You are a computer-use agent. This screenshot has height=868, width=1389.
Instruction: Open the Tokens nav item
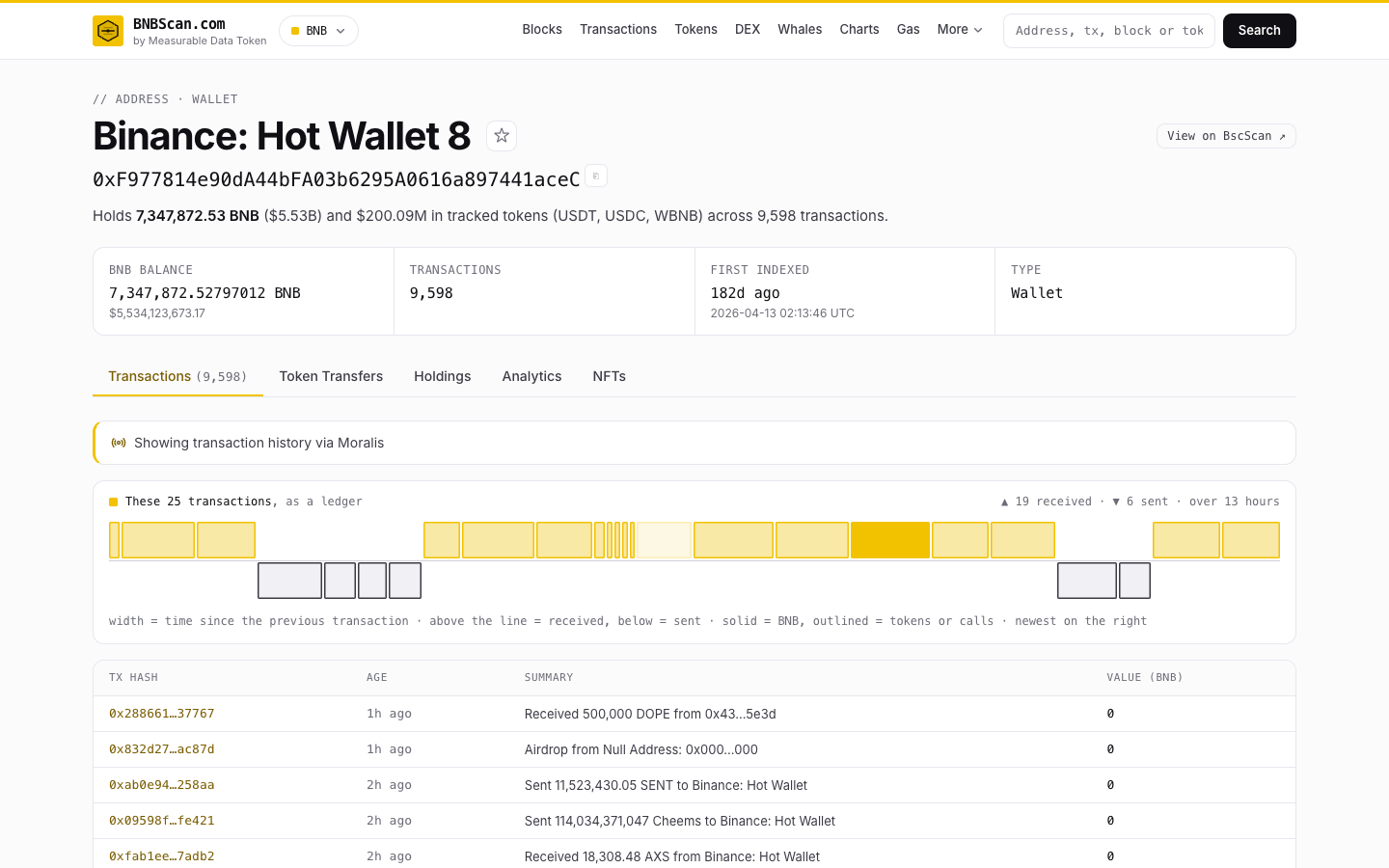(695, 30)
